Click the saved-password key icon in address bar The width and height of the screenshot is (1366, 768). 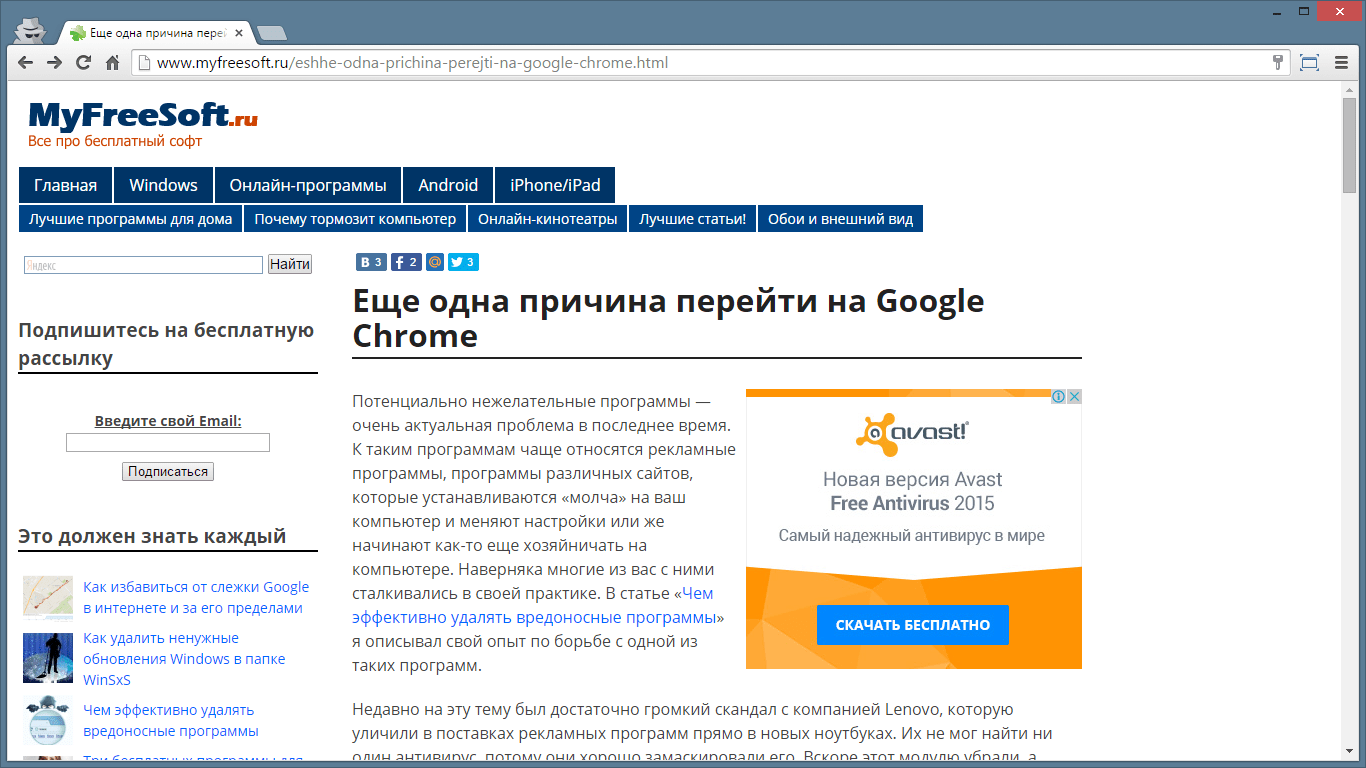[x=1278, y=63]
